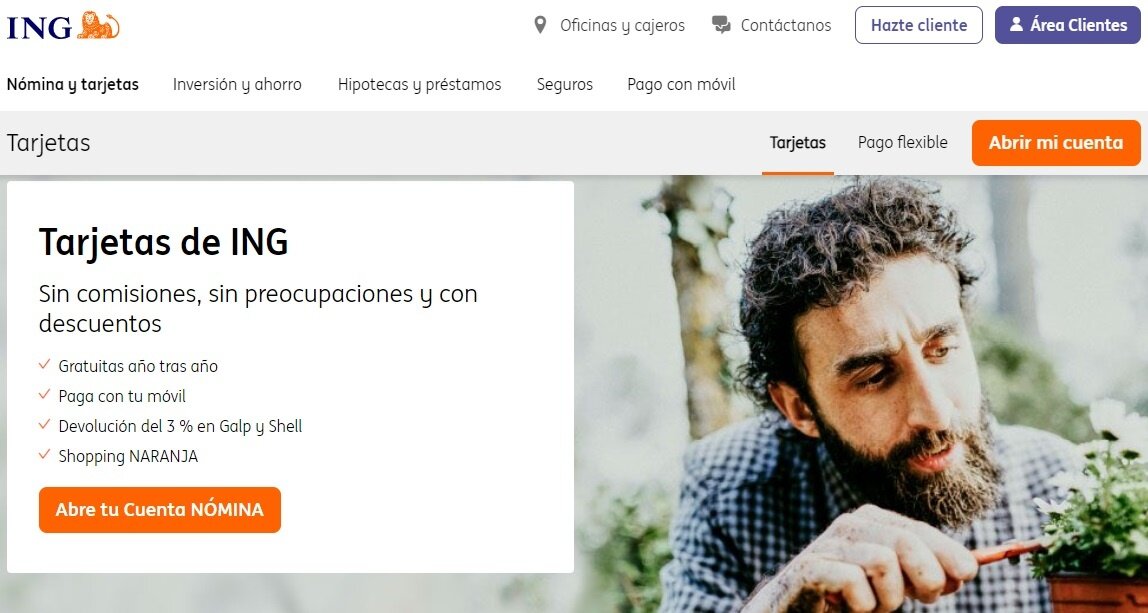This screenshot has height=613, width=1148.
Task: Click Abre tu Cuenta NÓMINA button
Action: (160, 510)
